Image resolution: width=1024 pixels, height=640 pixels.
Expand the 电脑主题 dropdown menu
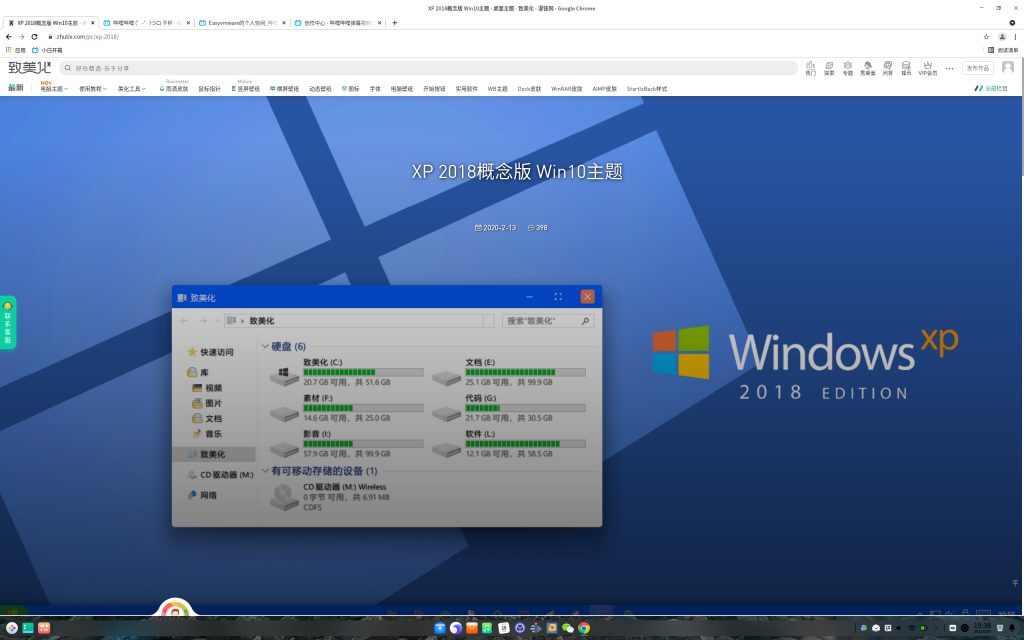tap(54, 89)
